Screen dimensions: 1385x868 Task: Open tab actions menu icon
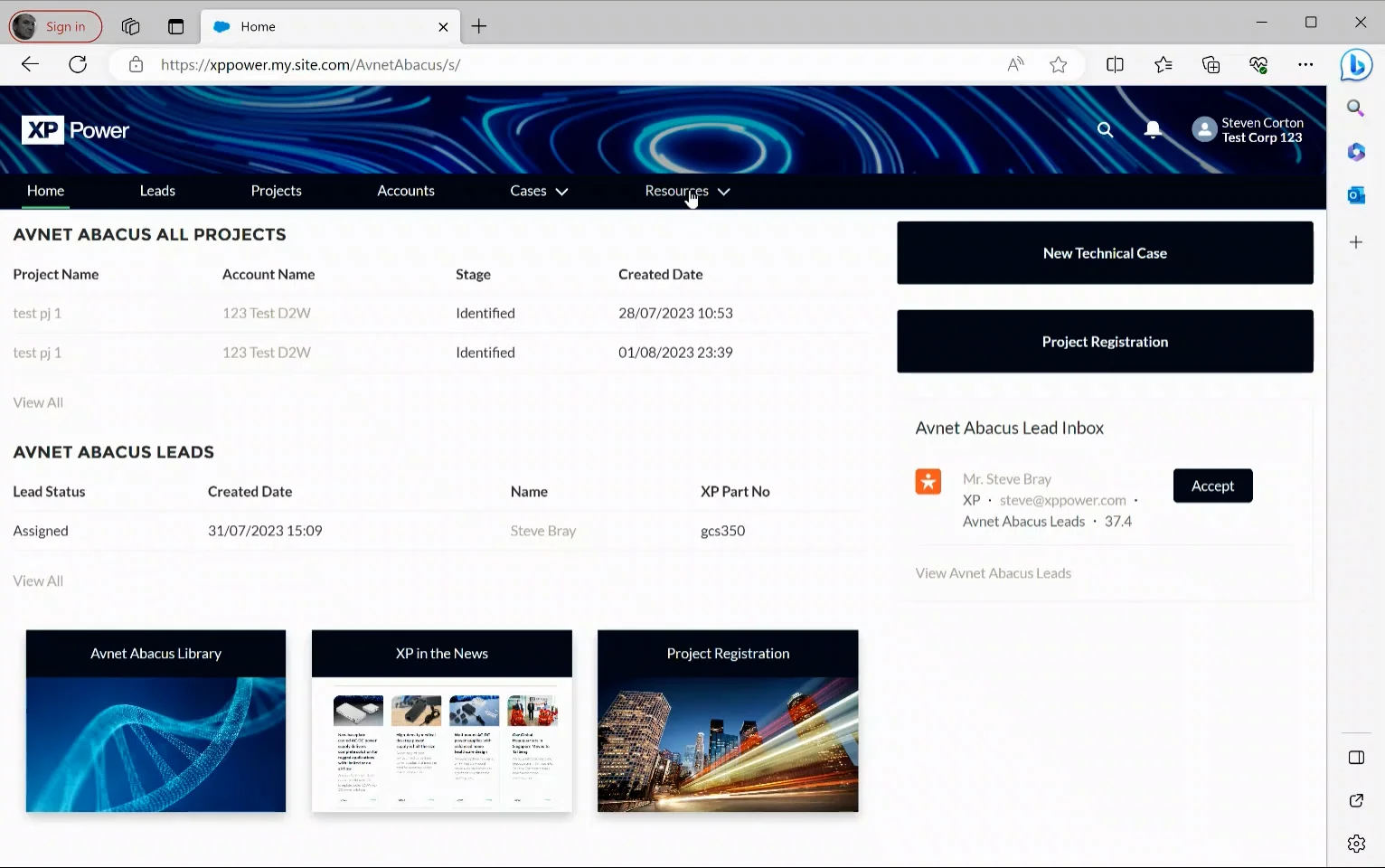pos(176,27)
